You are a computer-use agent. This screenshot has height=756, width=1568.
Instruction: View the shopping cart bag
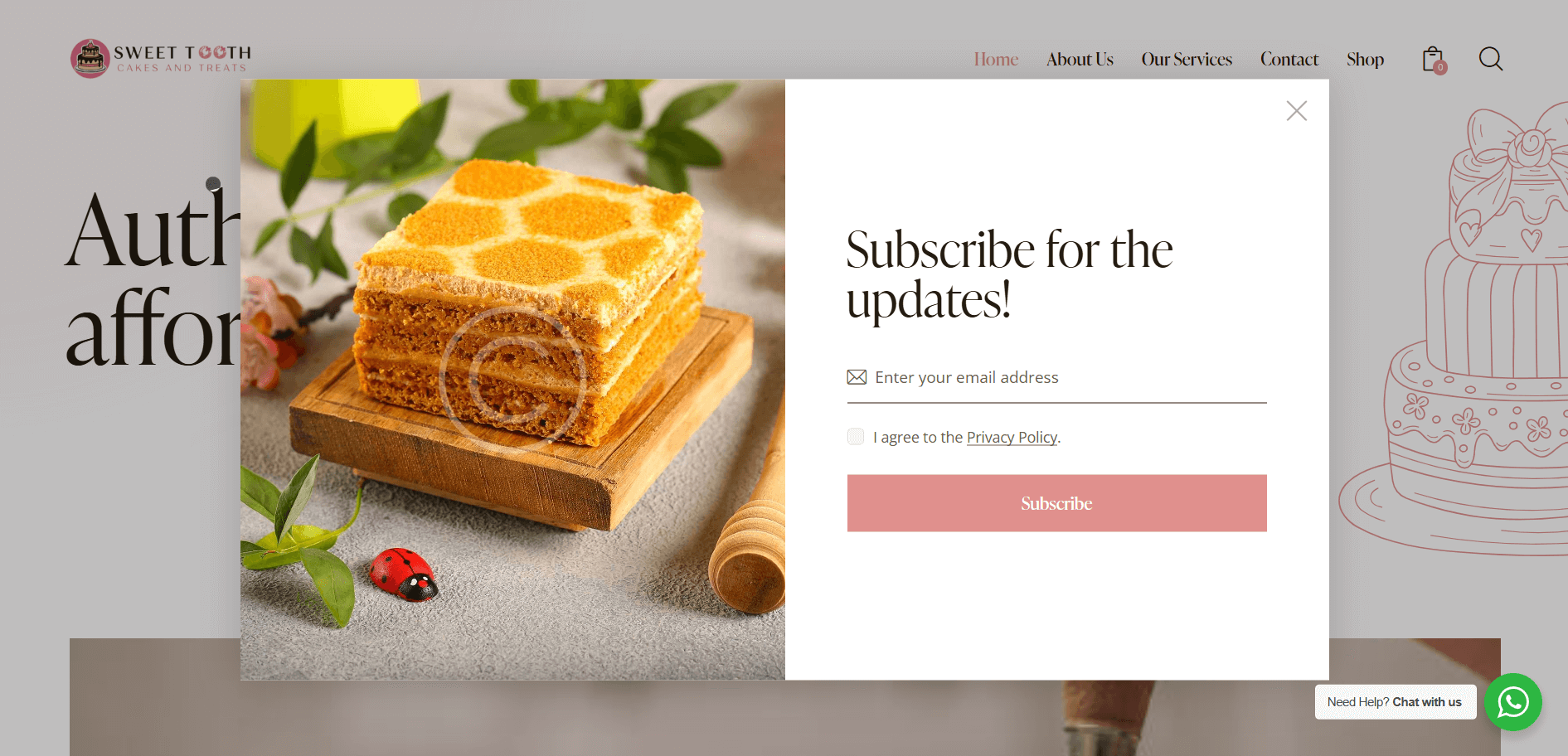point(1432,58)
